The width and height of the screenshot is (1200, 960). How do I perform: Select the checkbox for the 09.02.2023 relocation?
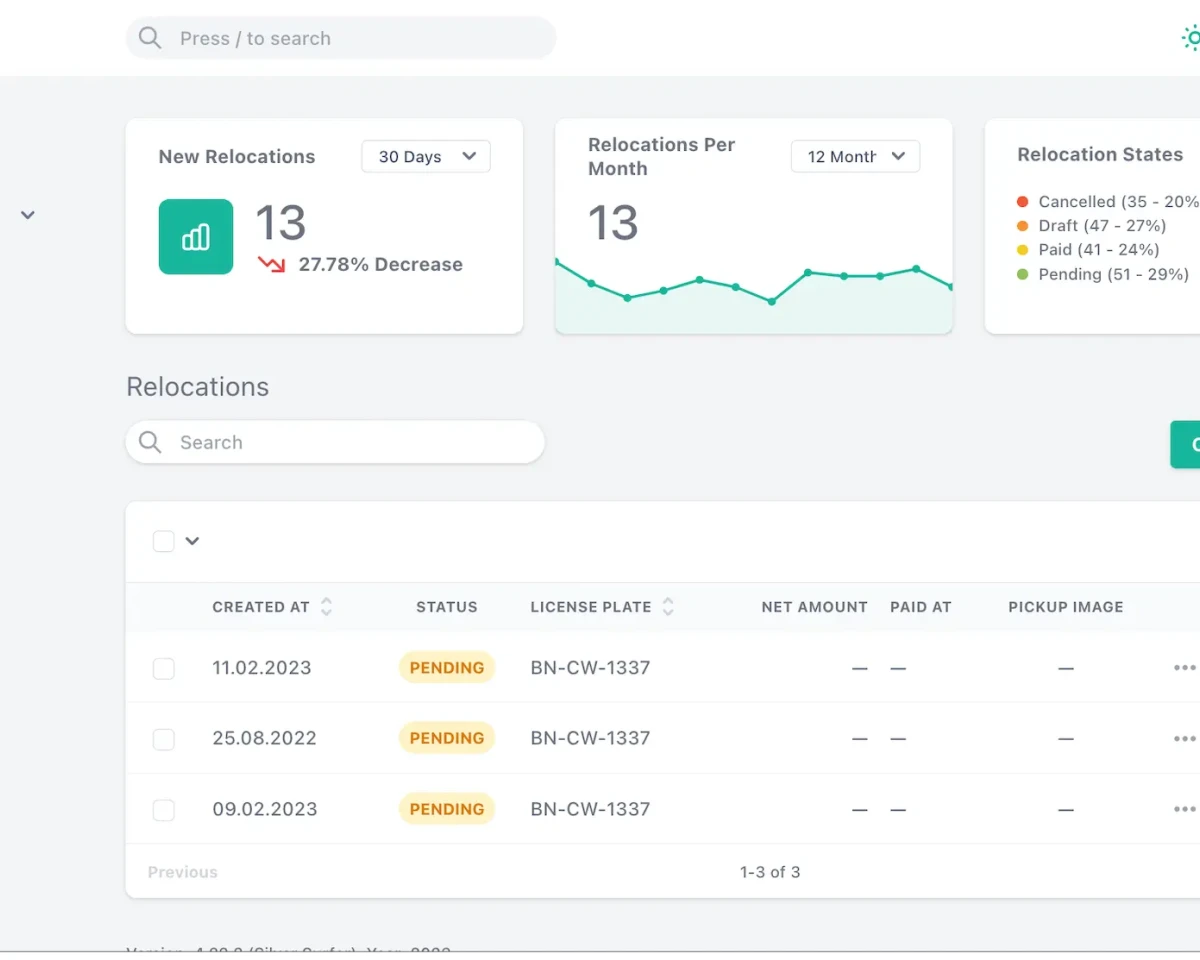point(163,809)
